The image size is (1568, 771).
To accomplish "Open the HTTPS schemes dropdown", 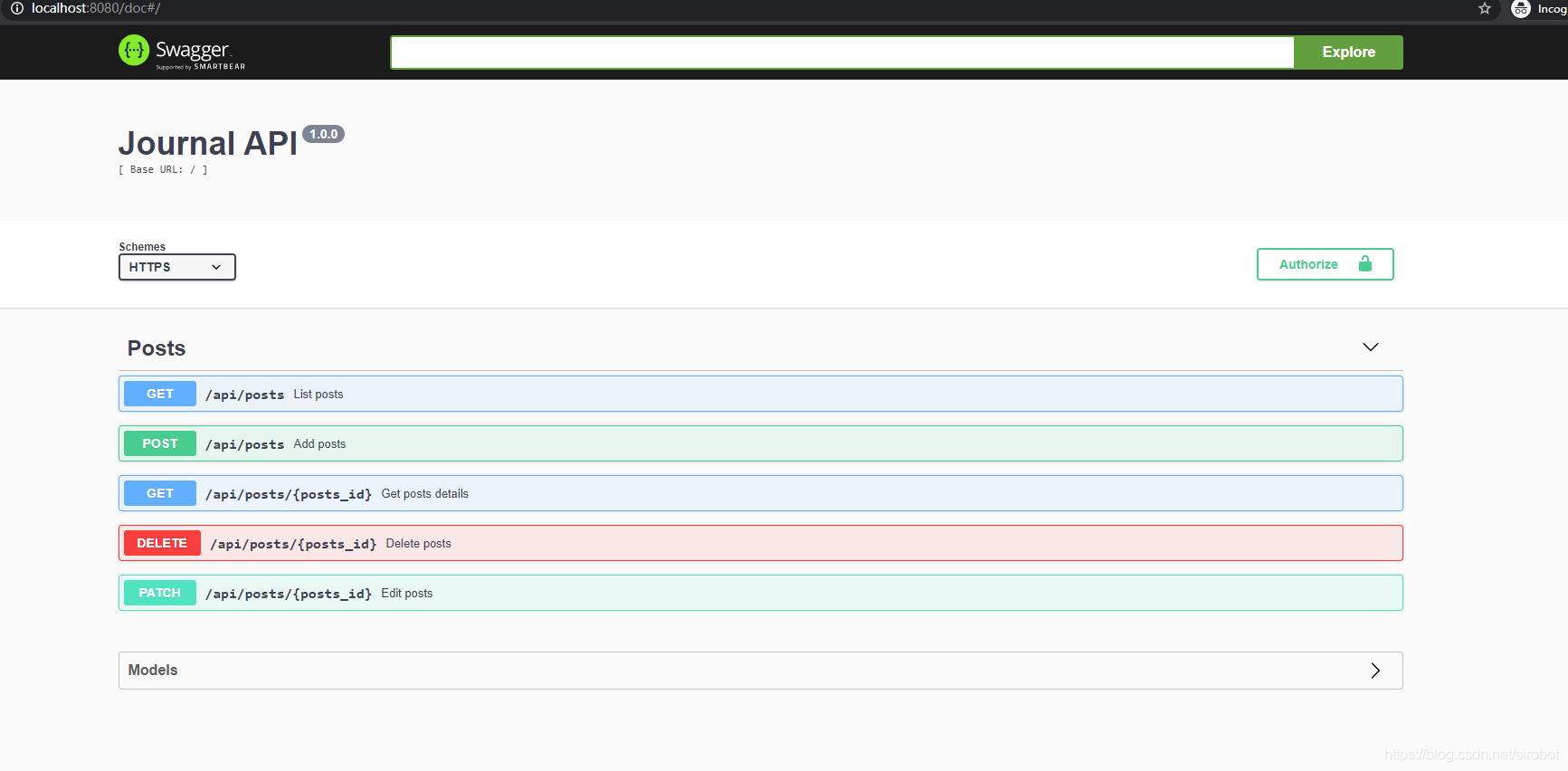I will click(177, 267).
